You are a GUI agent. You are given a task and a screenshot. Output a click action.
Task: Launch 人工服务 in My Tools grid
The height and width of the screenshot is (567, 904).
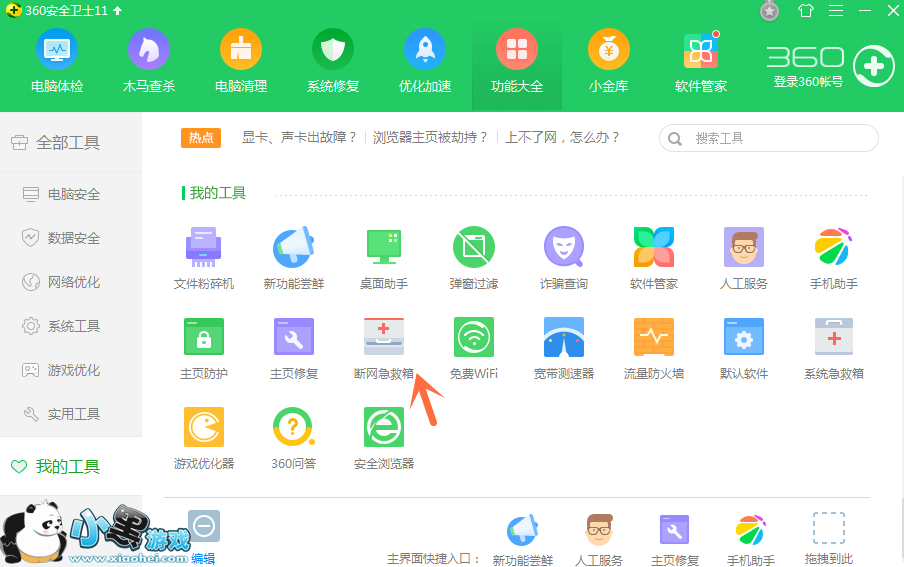[x=744, y=258]
